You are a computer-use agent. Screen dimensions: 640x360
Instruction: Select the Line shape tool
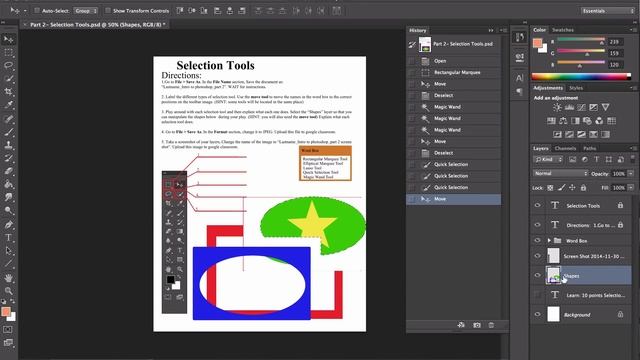pos(8,264)
